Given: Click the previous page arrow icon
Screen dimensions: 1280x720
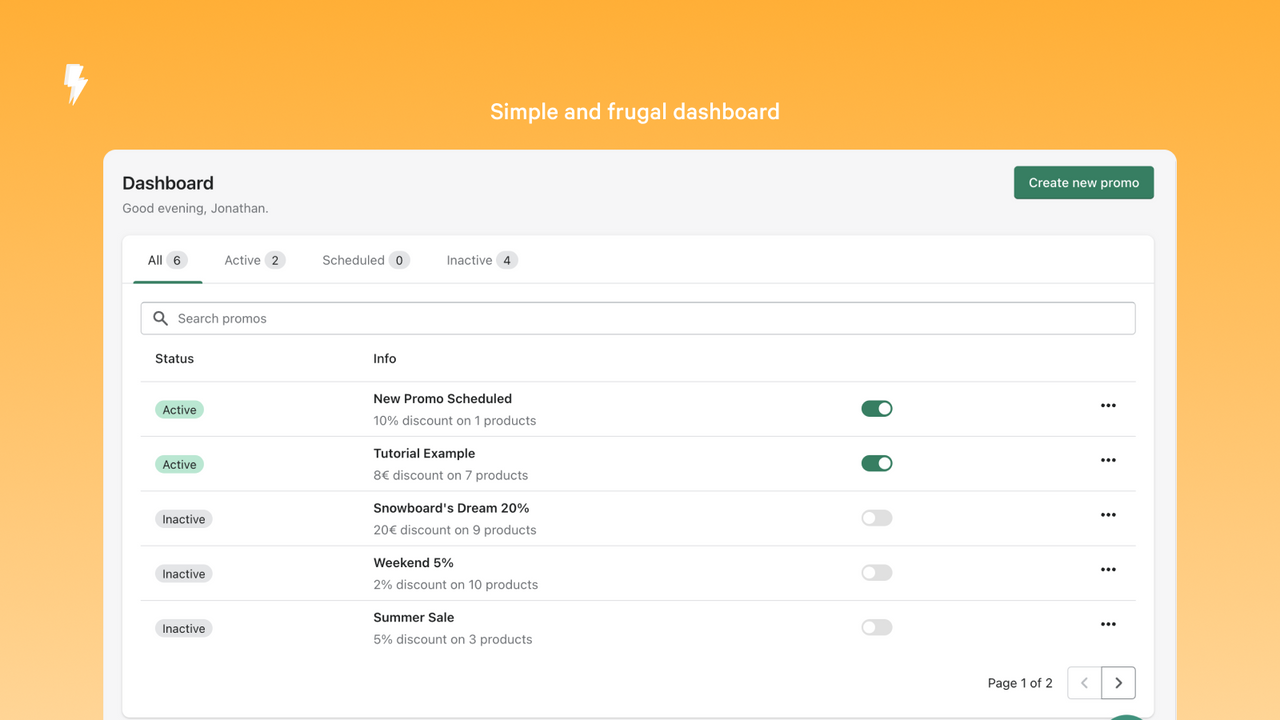Looking at the screenshot, I should pos(1083,682).
